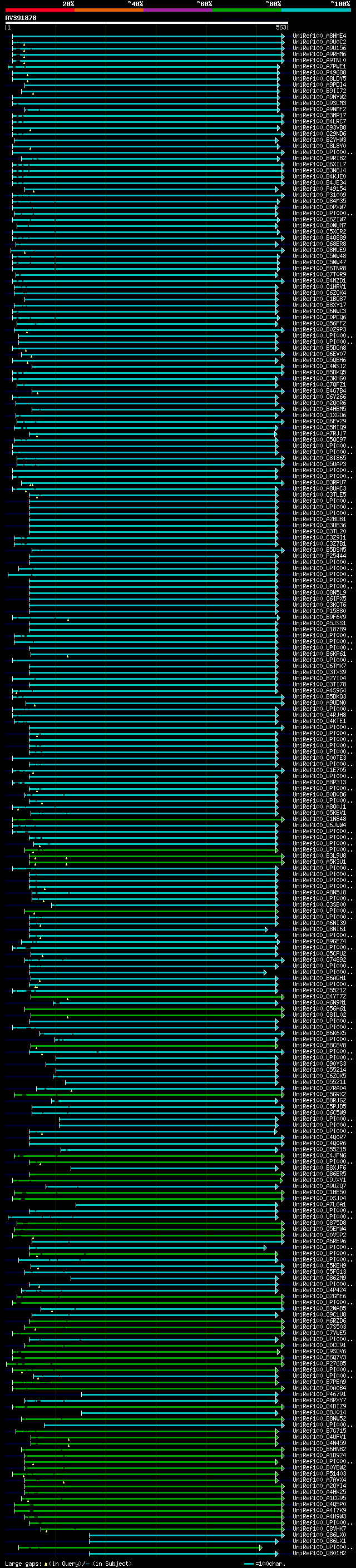Open UniRef100_Q1HRV1 entry
The width and height of the screenshot is (356, 1568).
[x=319, y=286]
